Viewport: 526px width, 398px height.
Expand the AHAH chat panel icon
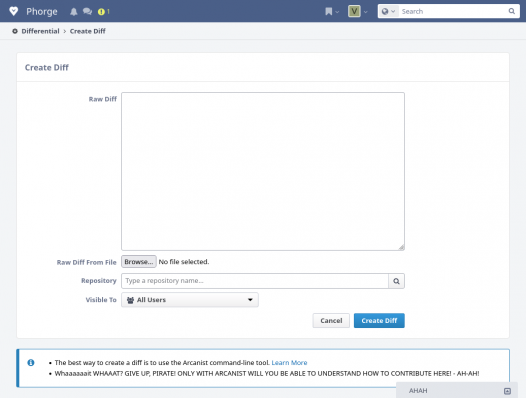[x=507, y=391]
